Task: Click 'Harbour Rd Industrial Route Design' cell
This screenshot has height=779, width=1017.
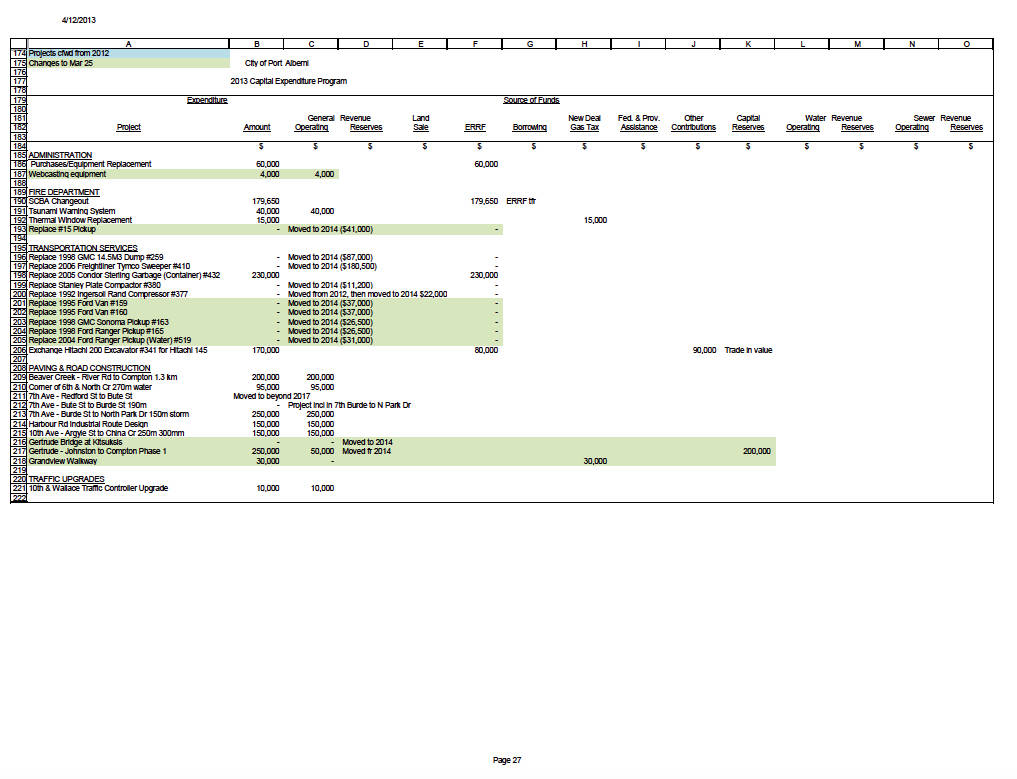Action: pos(88,424)
